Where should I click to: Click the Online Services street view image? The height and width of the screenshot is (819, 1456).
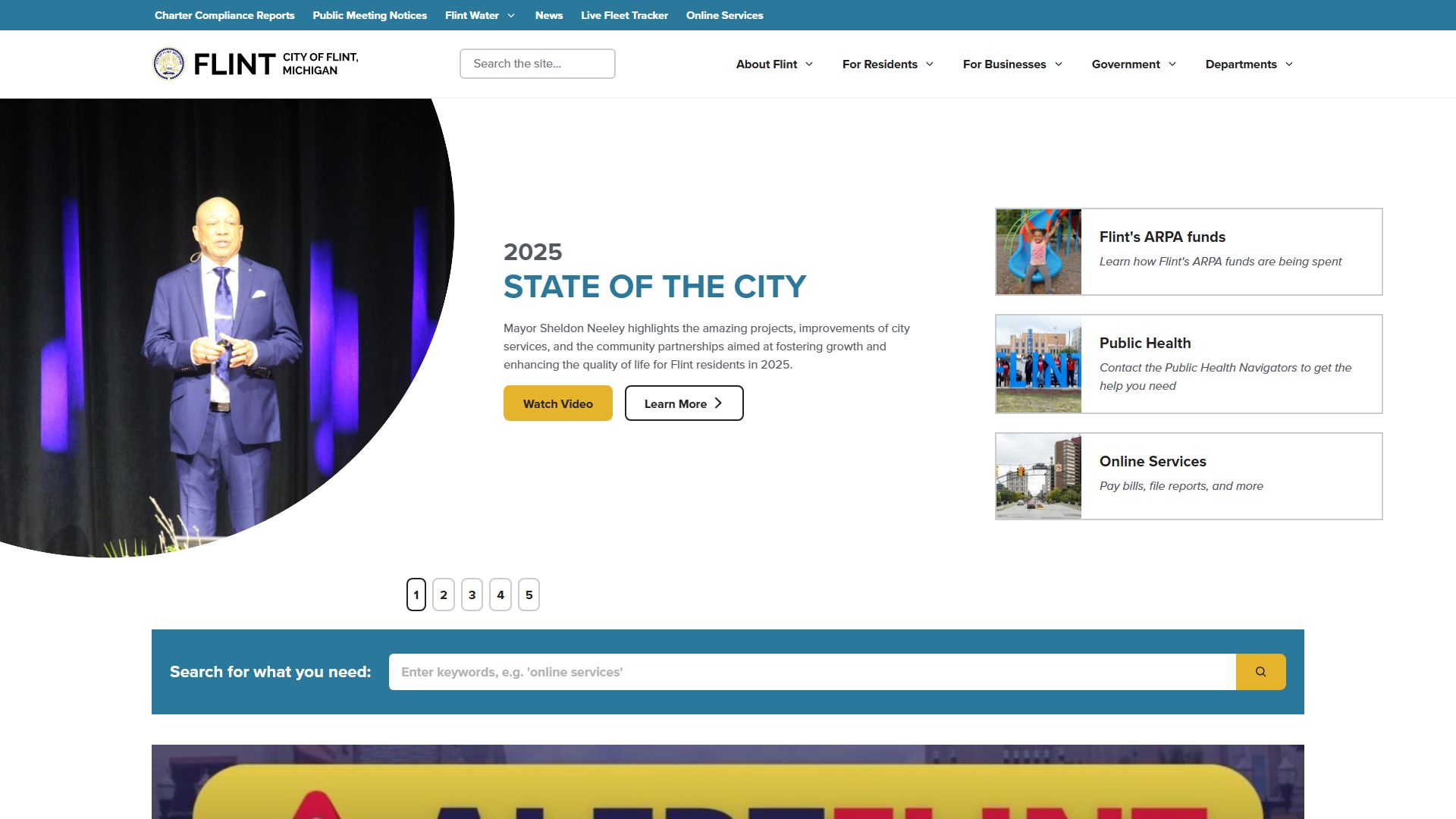[1038, 475]
